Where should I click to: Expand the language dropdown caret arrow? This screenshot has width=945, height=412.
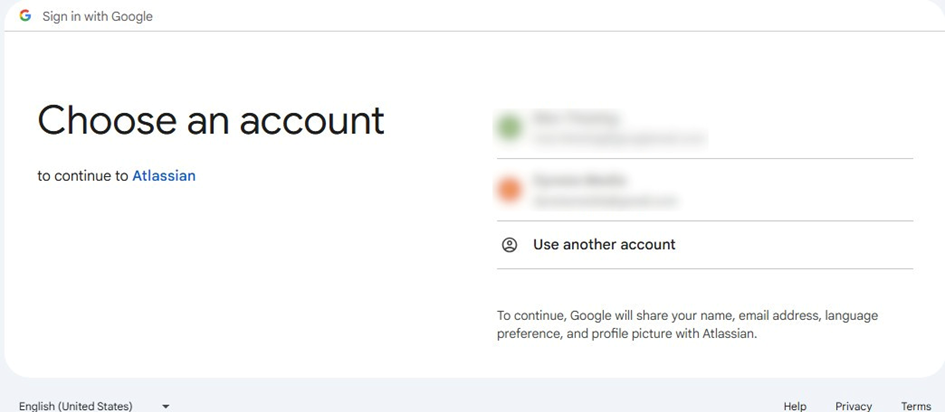pos(166,407)
